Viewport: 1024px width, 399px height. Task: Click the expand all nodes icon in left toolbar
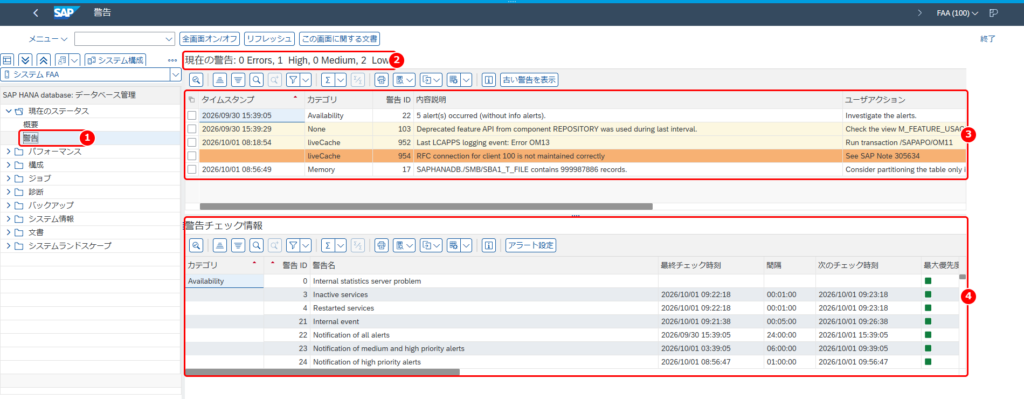[x=25, y=60]
